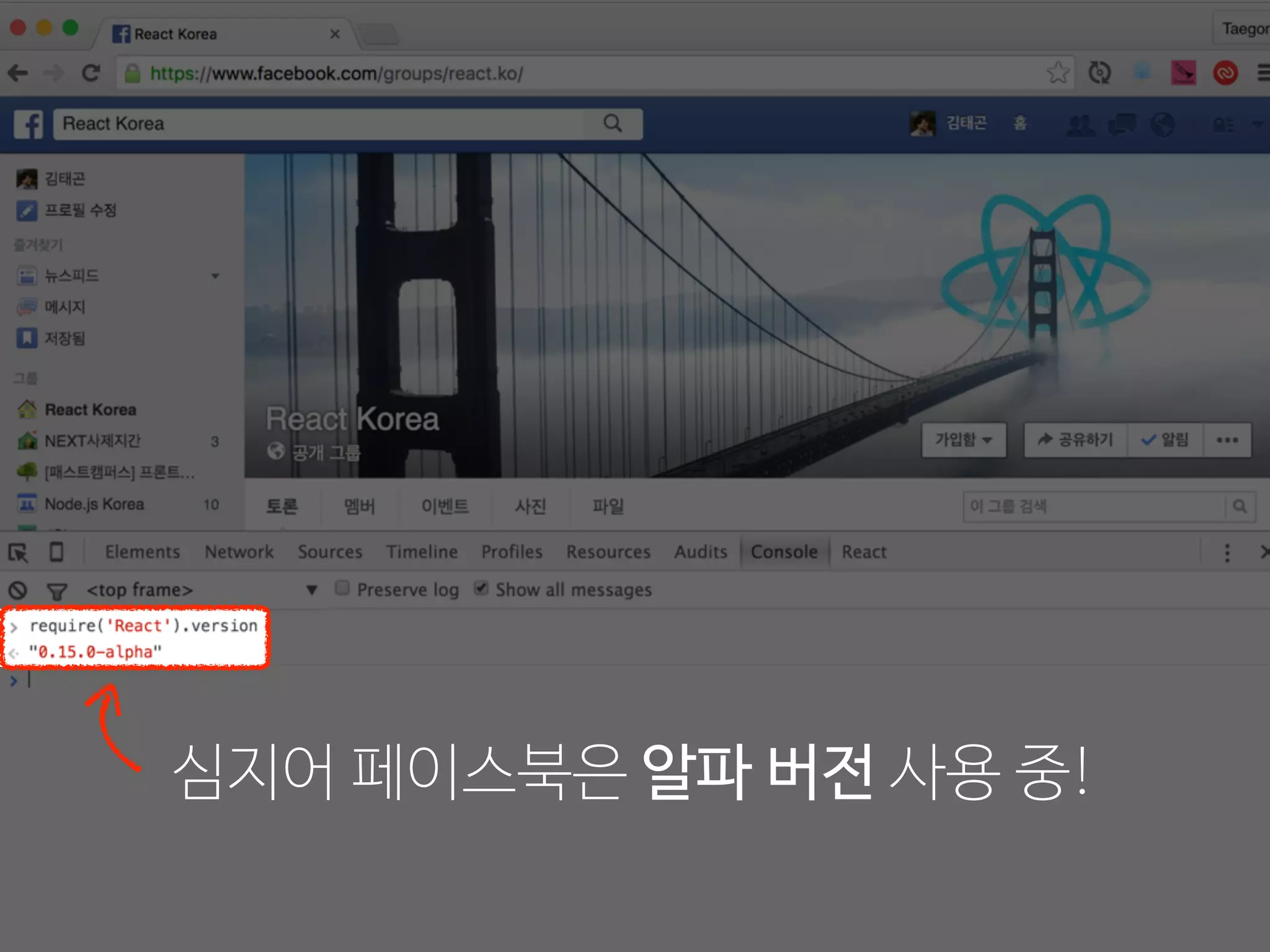Bookmark the page with the star icon
This screenshot has height=952, width=1270.
[1058, 73]
